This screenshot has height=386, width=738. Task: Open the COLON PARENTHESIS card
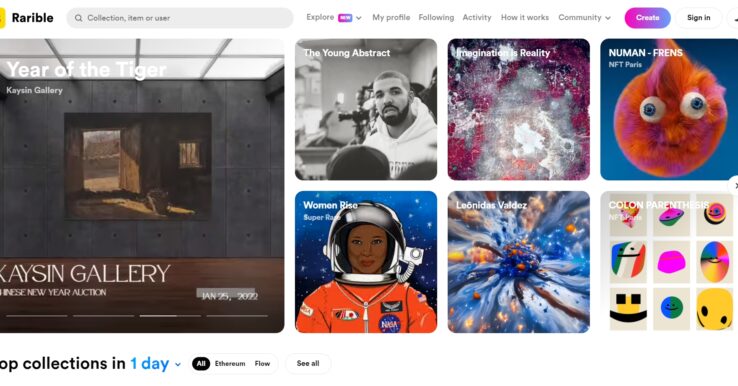[x=669, y=262]
